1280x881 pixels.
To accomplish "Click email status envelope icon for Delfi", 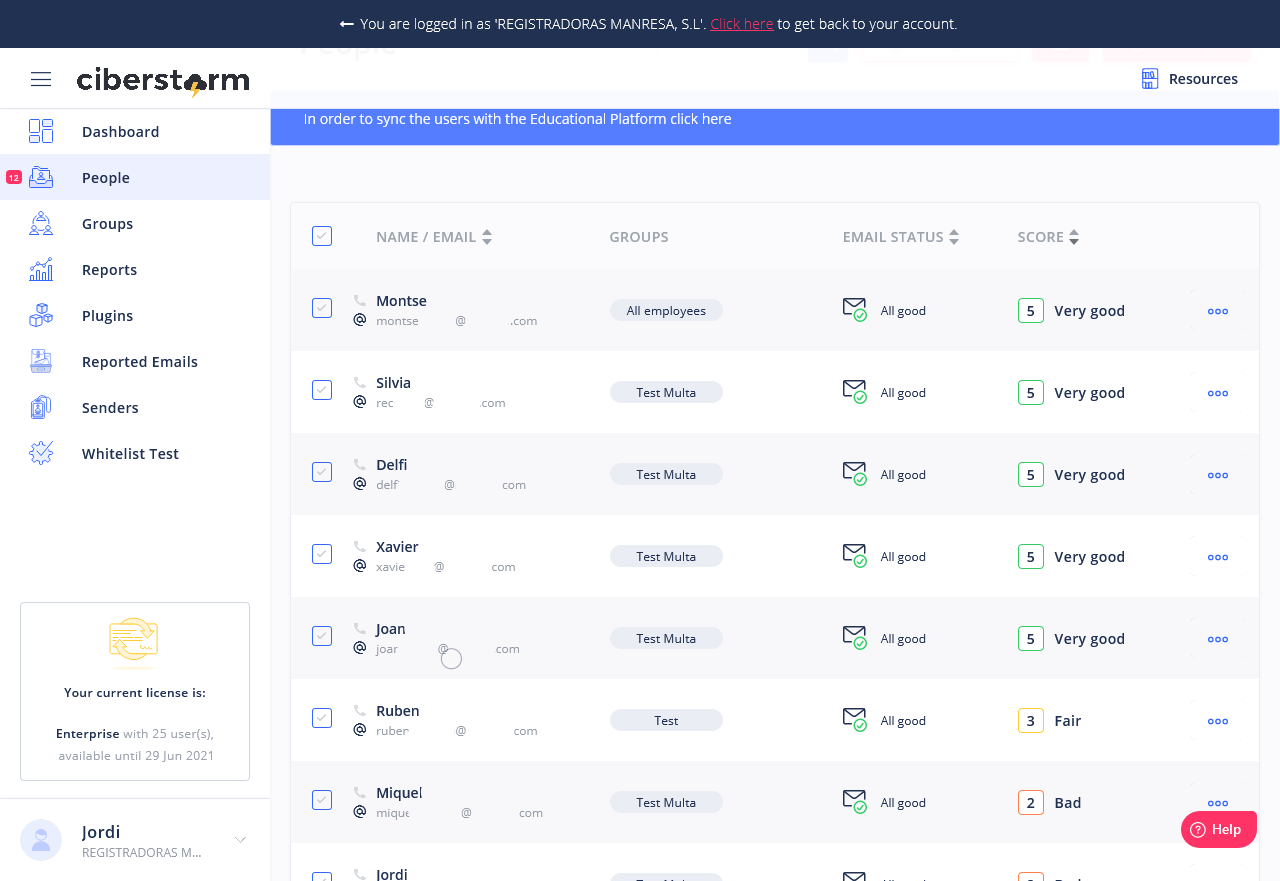I will pos(855,473).
